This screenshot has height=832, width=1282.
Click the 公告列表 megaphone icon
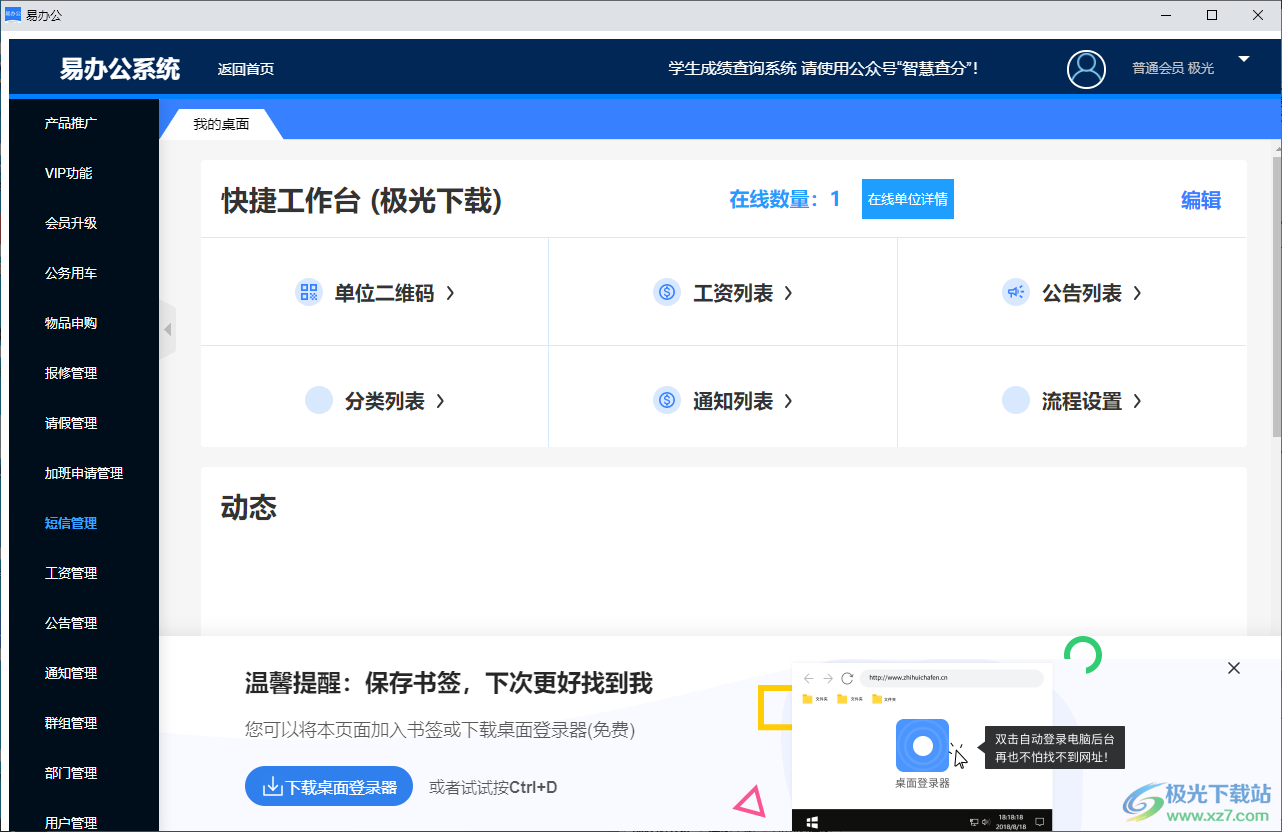pyautogui.click(x=1016, y=292)
